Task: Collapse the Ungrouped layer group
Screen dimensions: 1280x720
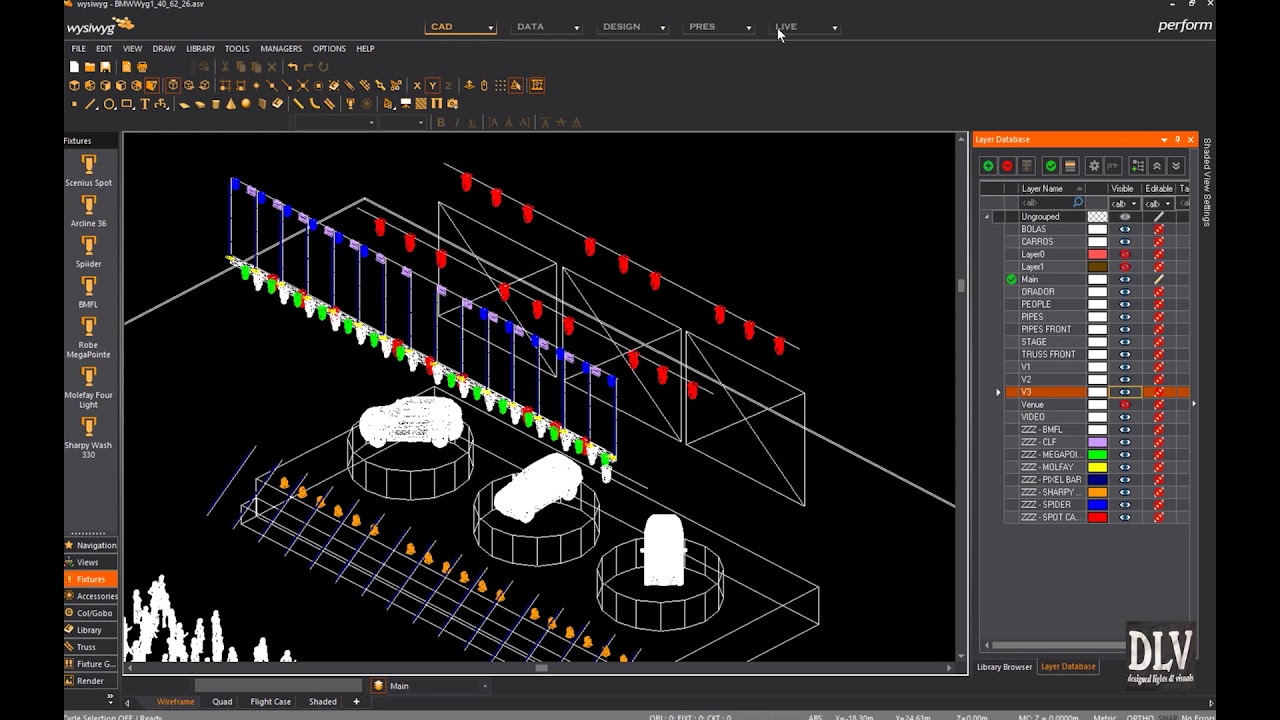Action: 987,217
